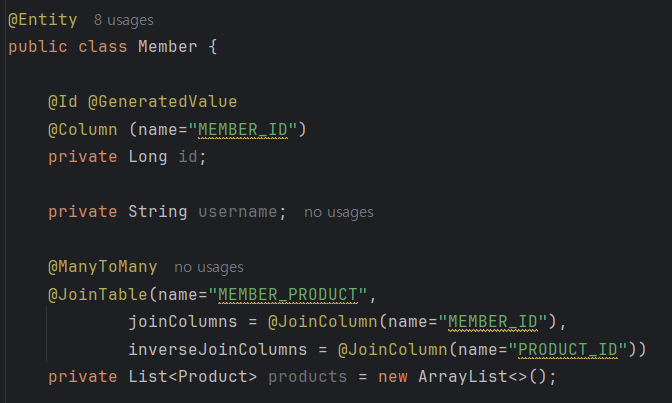Click the @GeneratedValue annotation
672x403 pixels.
tap(162, 102)
